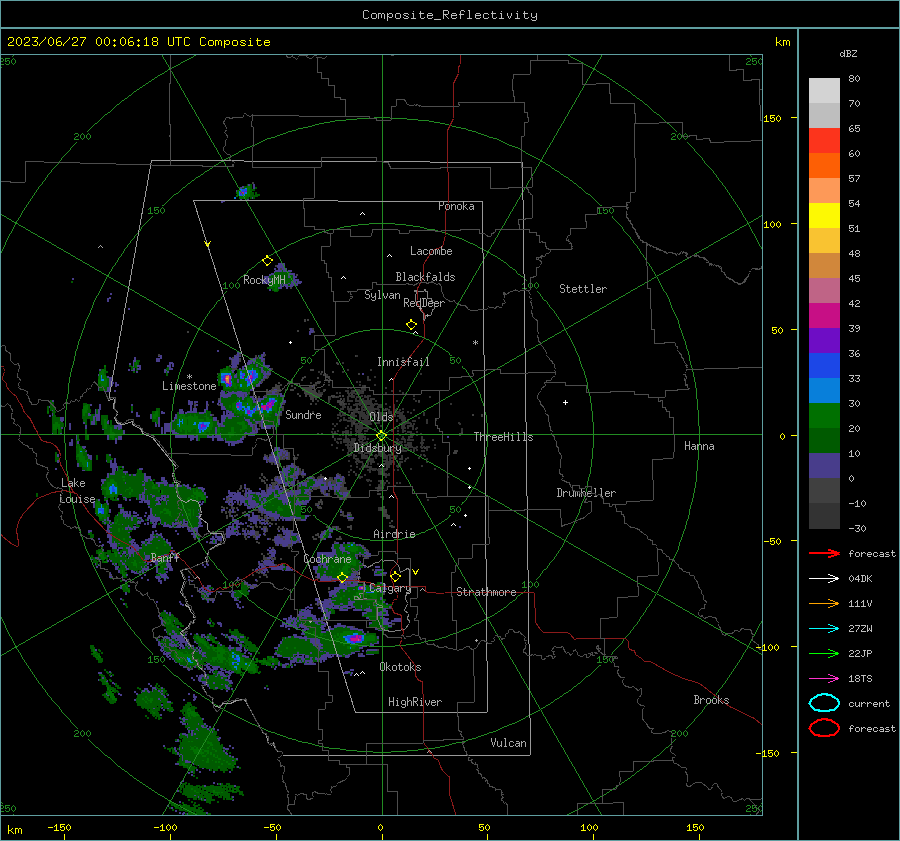Click the ThreeHills city label

coord(503,437)
